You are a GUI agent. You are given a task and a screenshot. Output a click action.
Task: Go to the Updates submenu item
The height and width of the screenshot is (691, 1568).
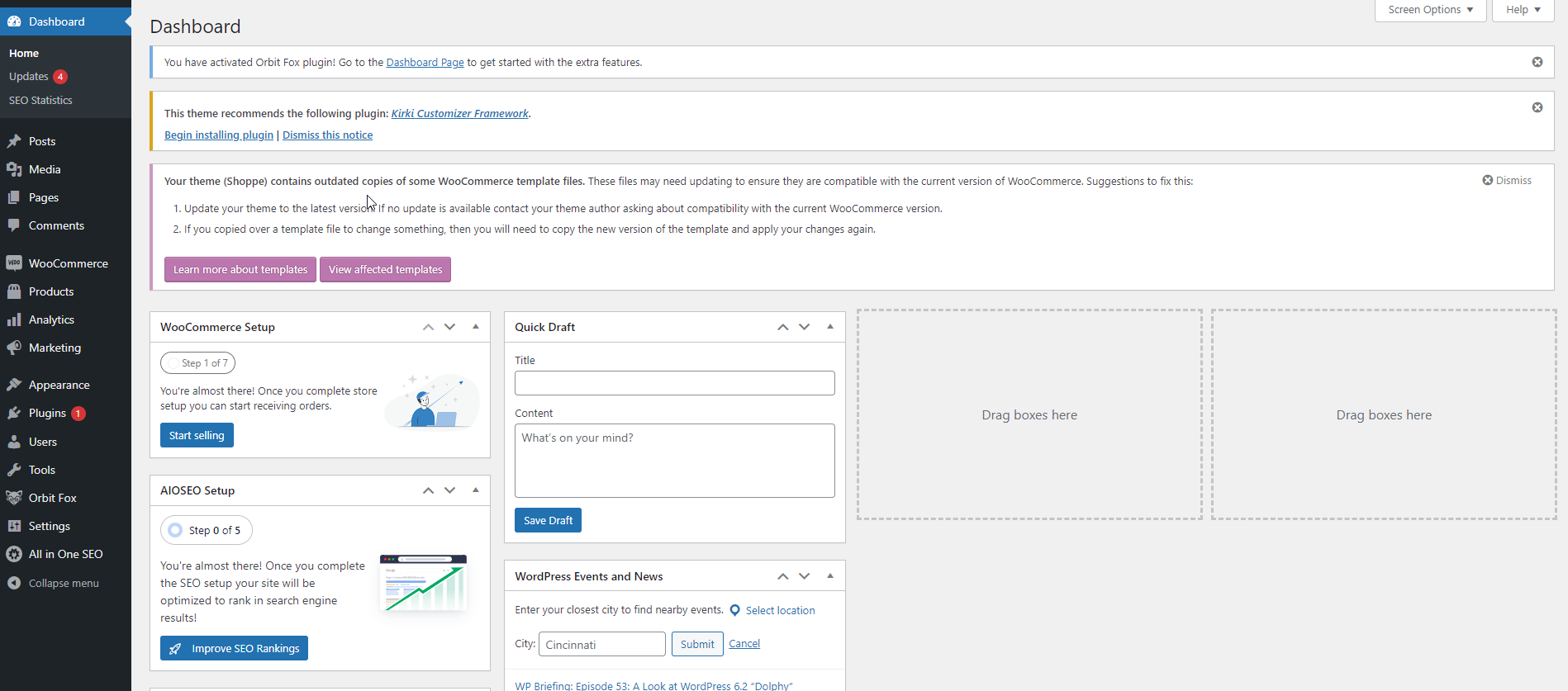point(29,77)
